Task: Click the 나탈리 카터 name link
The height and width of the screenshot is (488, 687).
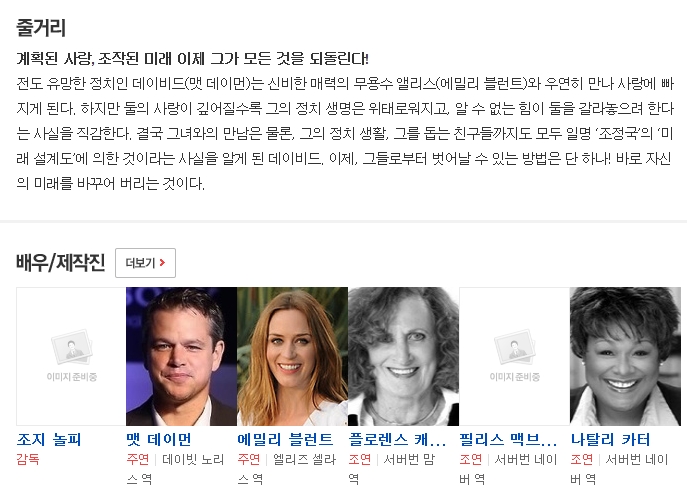Action: [610, 439]
